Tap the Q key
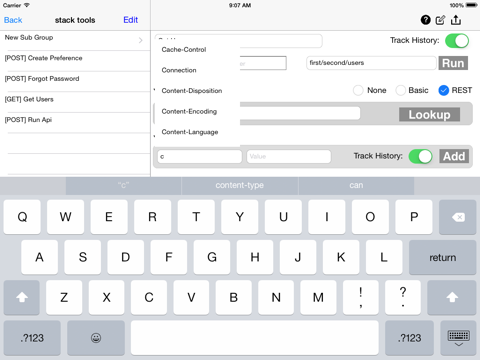Screen dimensions: 480x360 pyautogui.click(x=22, y=217)
